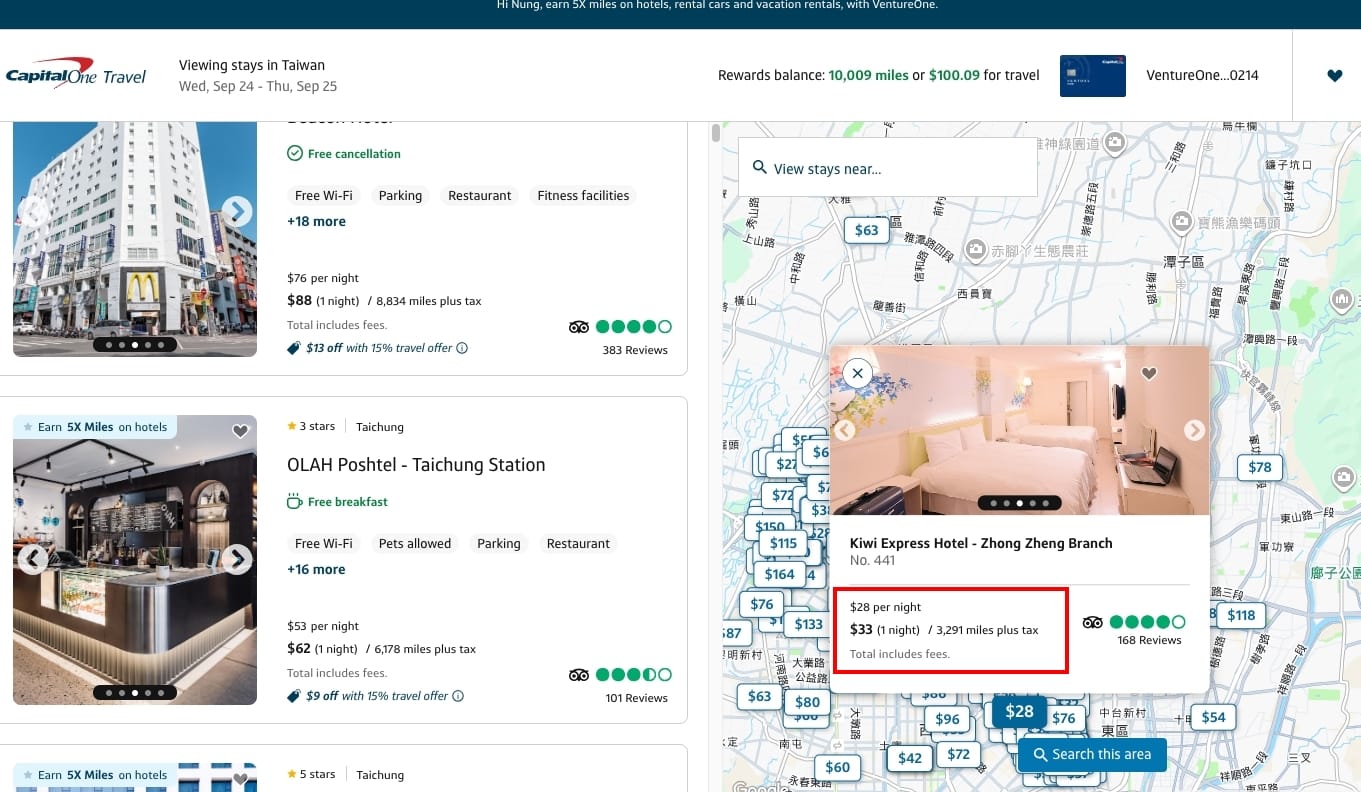Click the price tag icon on $9 off offer
Screen dimensions: 1361x792
(293, 696)
